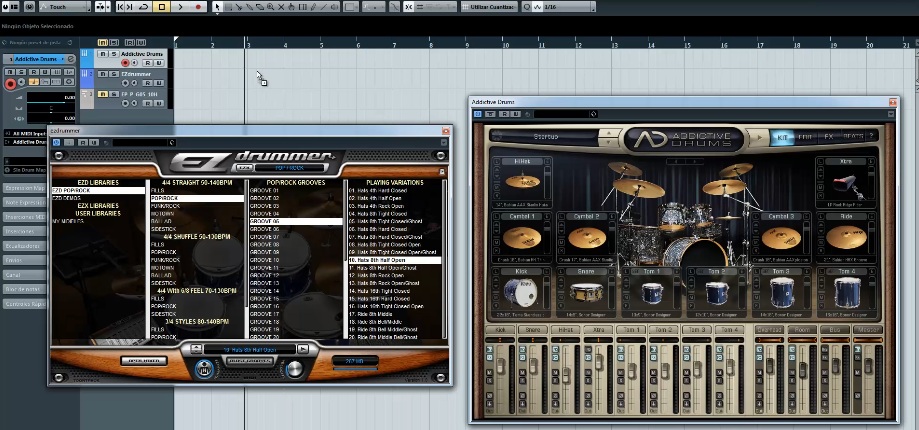919x430 pixels.
Task: Switch to the KIT tab in Addictive Drums
Action: 782,137
